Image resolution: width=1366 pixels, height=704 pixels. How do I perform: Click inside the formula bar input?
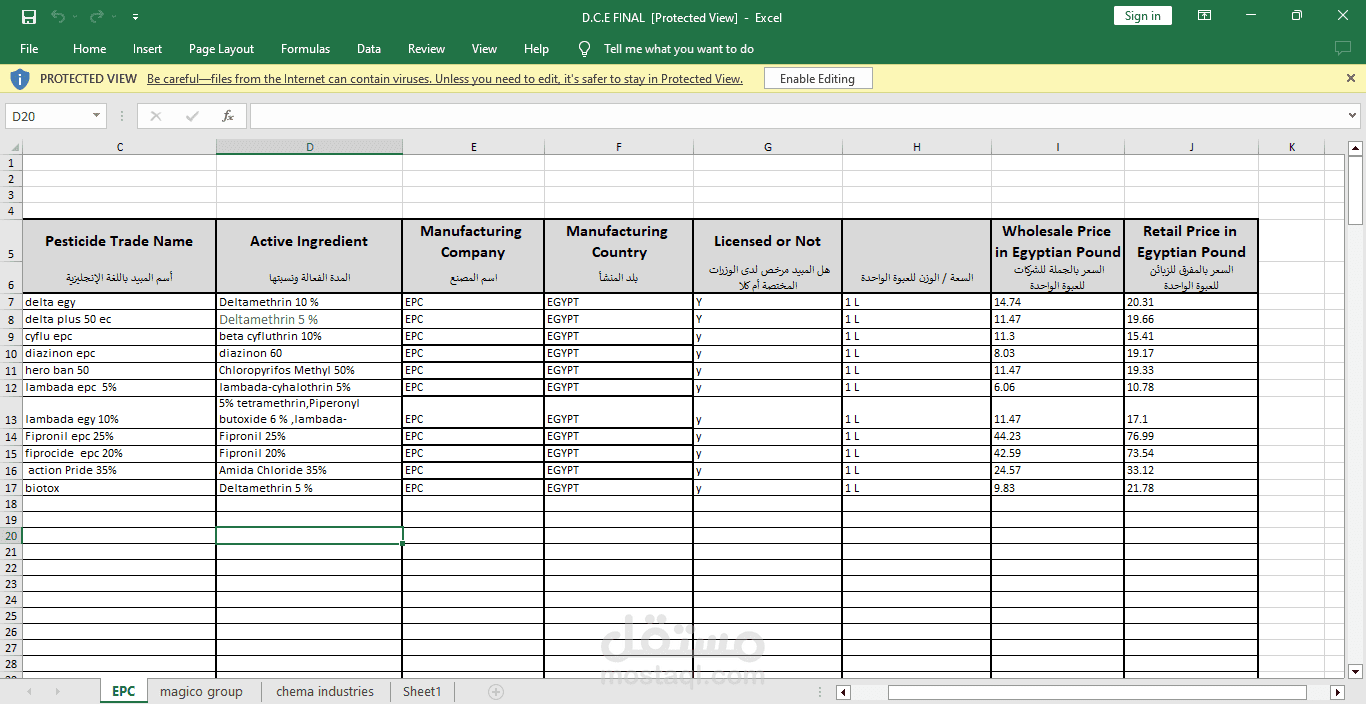tap(797, 116)
